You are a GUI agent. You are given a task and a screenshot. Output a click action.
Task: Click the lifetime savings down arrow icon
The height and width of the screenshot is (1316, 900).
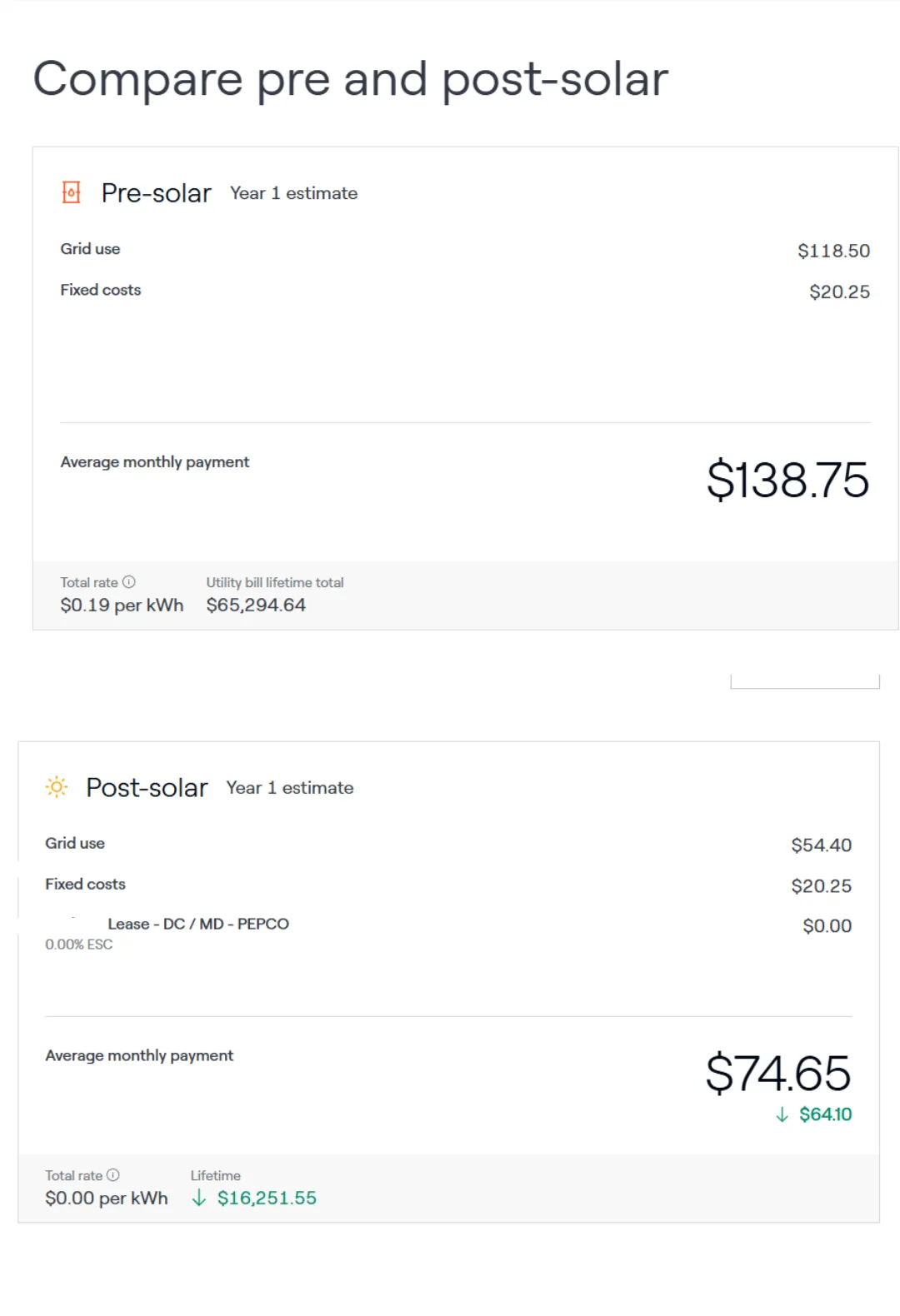(198, 1199)
